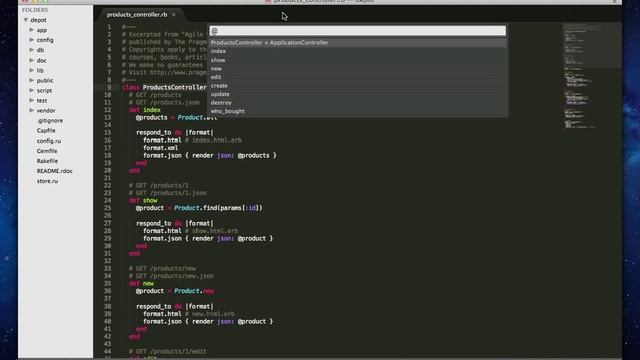This screenshot has width=640, height=360.
Task: Expand the lib folder arrow
Action: [x=31, y=70]
